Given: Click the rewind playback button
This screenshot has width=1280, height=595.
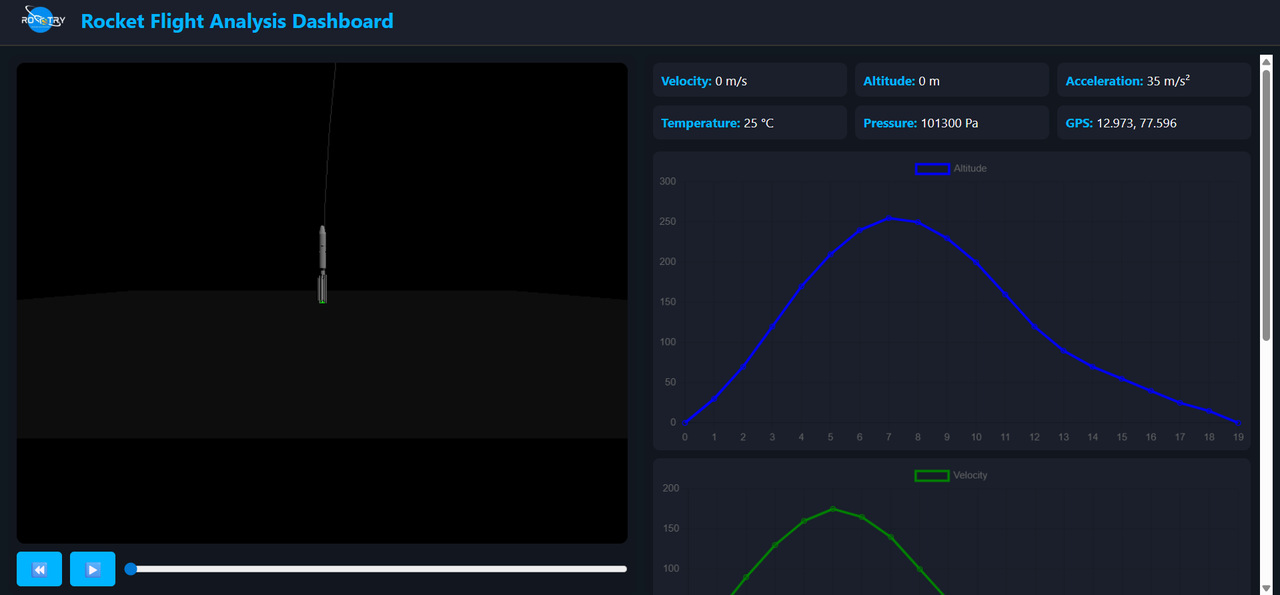Looking at the screenshot, I should pyautogui.click(x=39, y=569).
